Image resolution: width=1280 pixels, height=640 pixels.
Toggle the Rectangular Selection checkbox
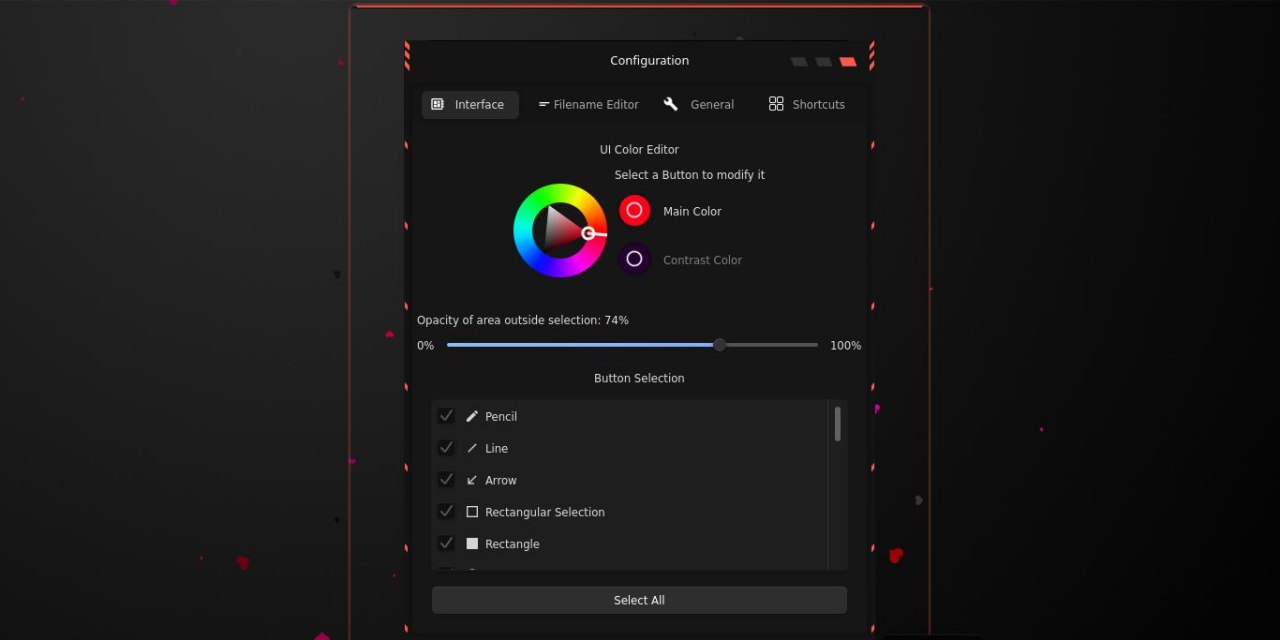click(446, 512)
